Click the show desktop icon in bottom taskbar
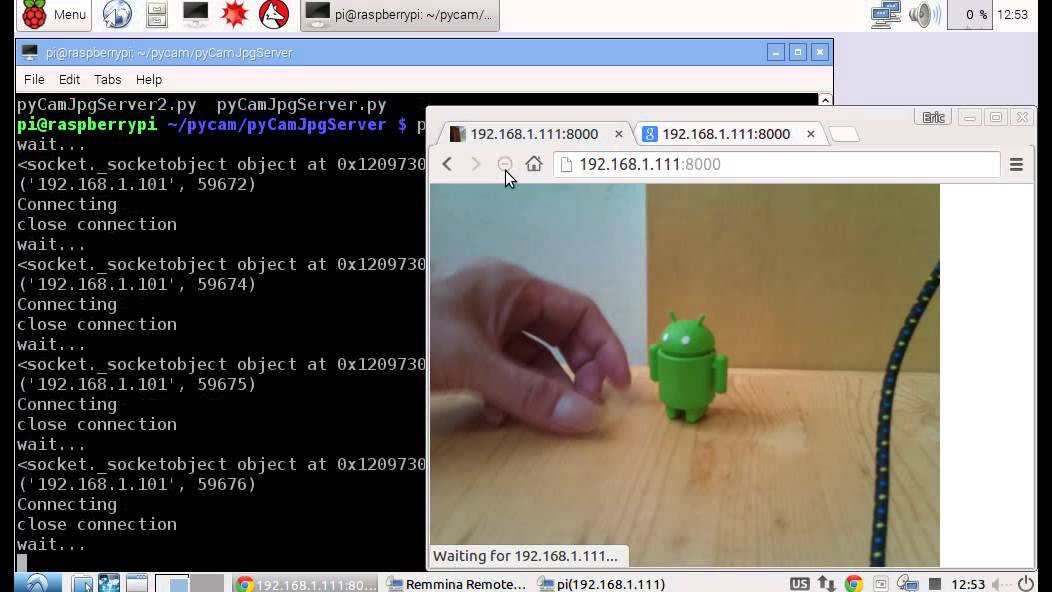Screen dimensions: 1052x592 pyautogui.click(x=83, y=583)
